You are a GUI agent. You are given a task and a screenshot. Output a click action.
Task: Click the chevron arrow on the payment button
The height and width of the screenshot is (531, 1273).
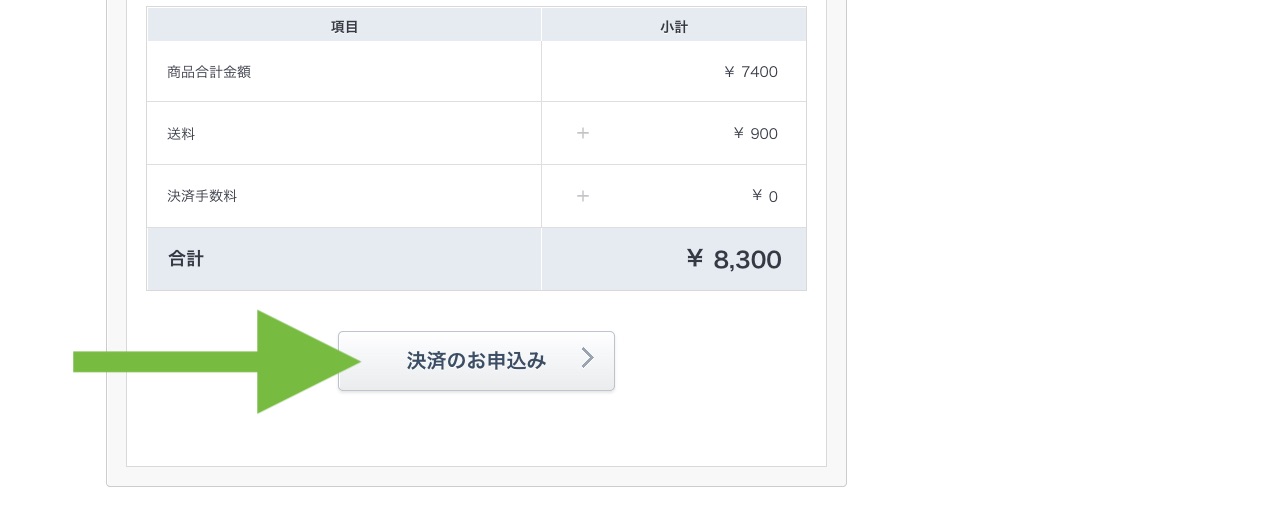coord(588,358)
